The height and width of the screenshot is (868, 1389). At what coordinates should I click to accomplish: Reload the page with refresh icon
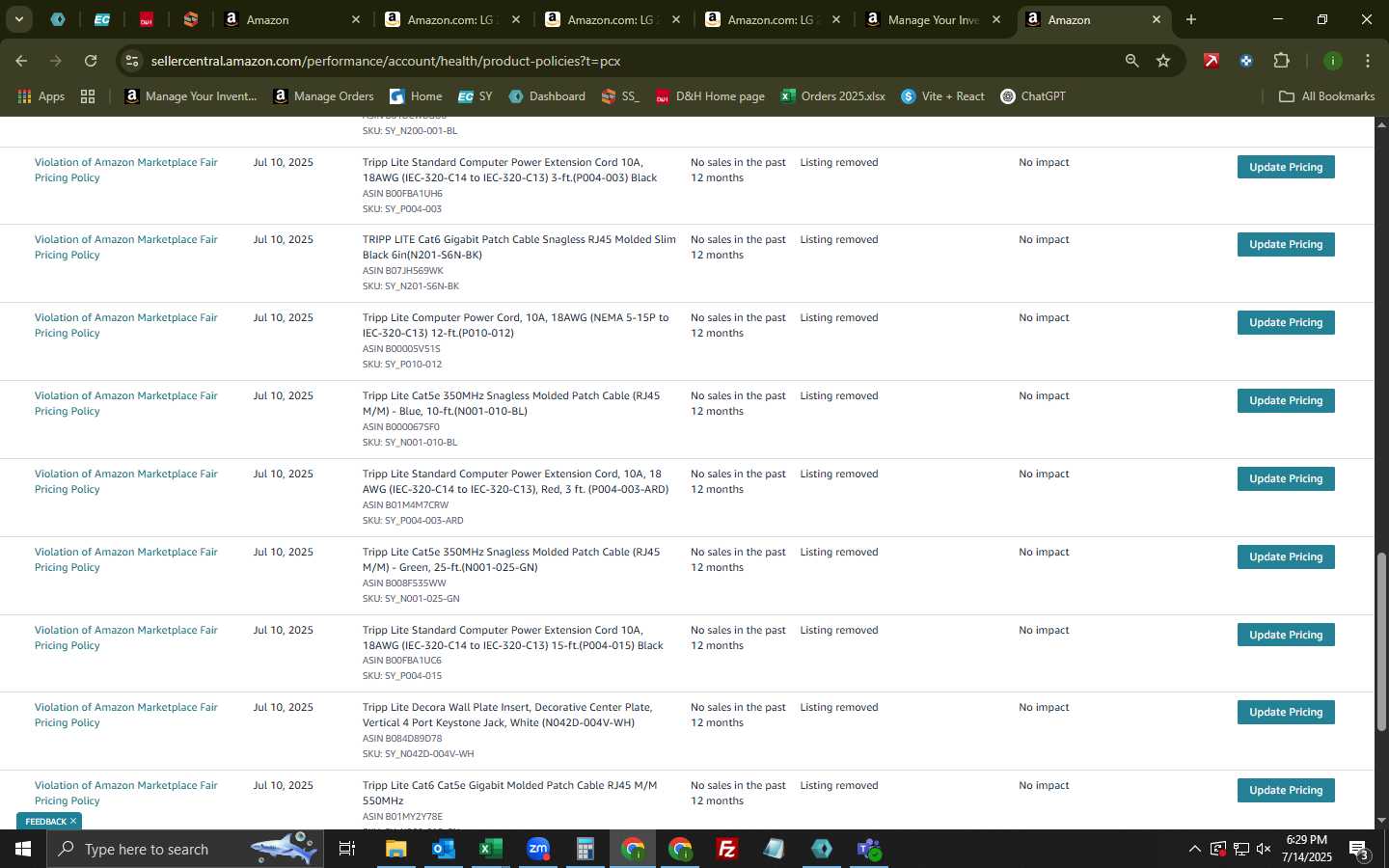tap(91, 61)
